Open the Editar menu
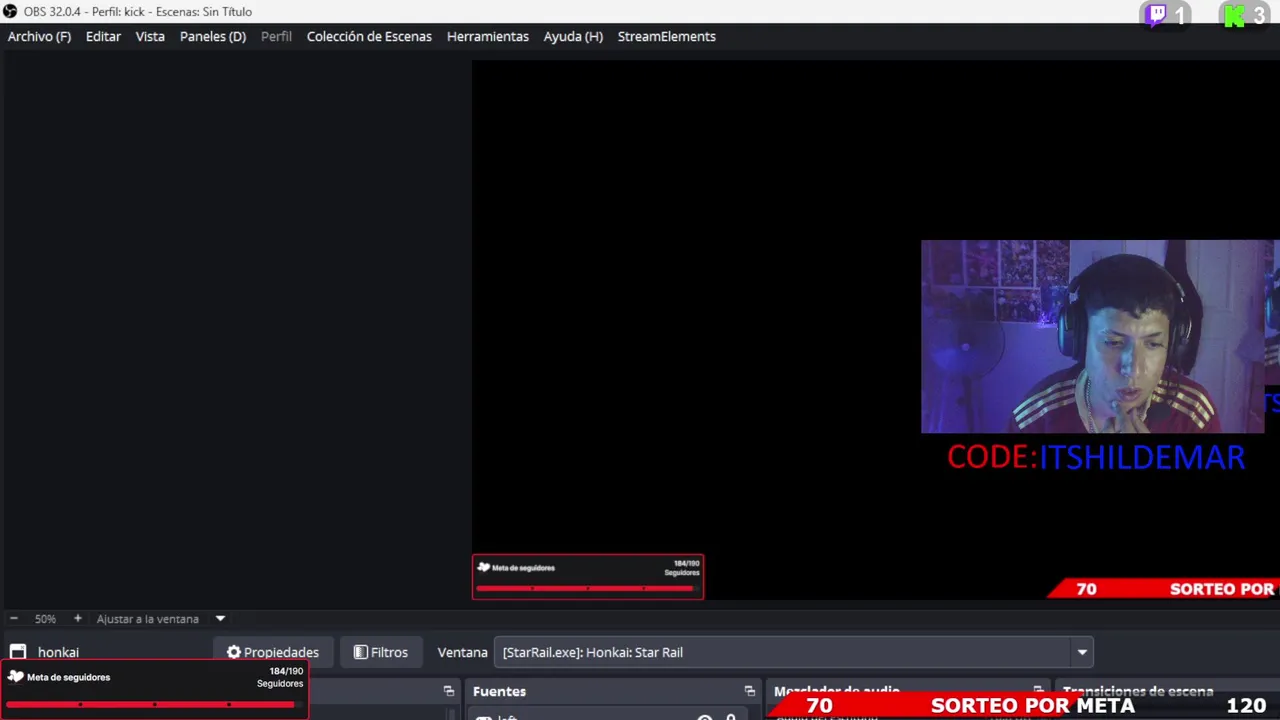Screen dimensions: 1280x720 (x=103, y=36)
